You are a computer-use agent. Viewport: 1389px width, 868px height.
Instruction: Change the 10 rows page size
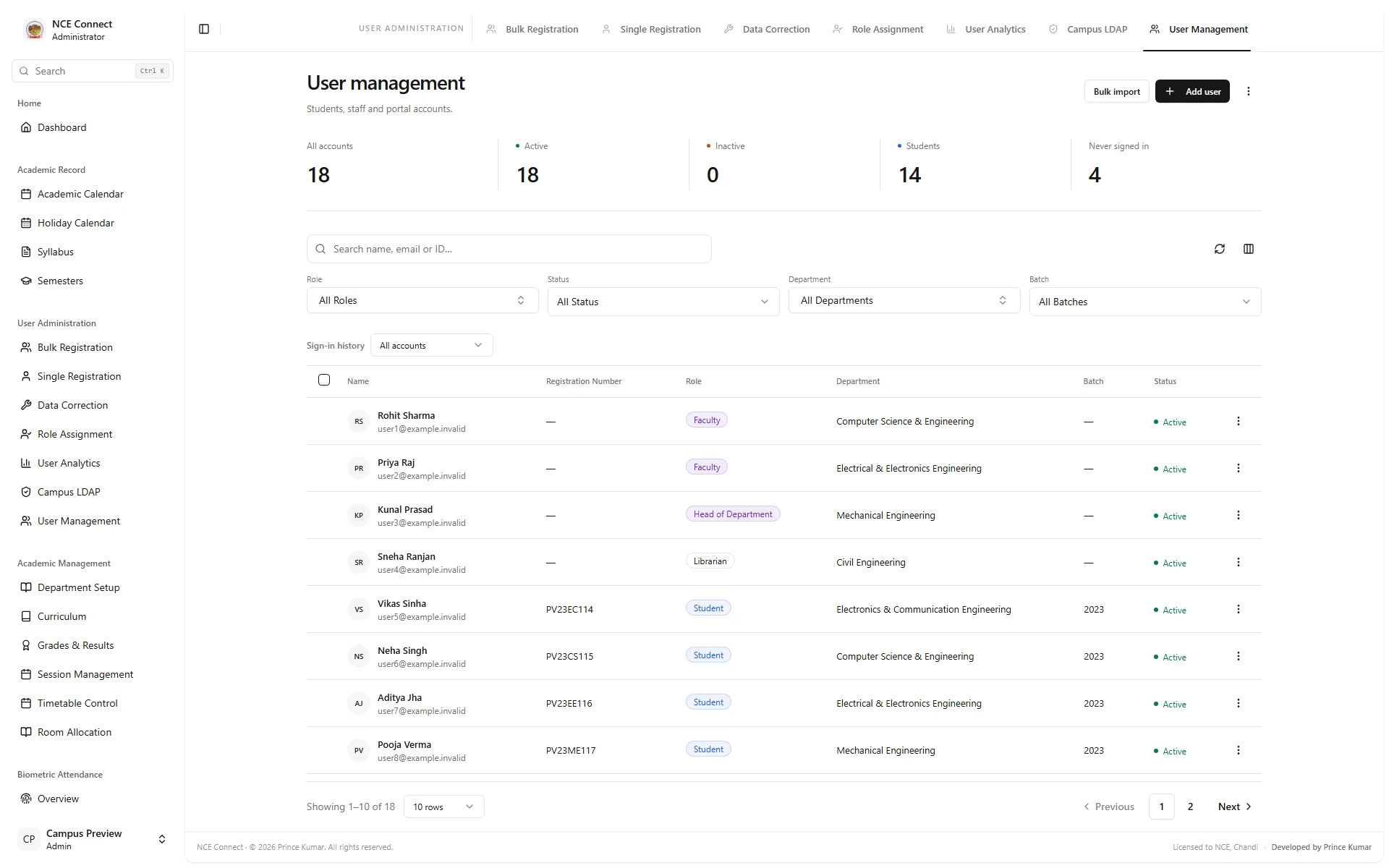point(443,807)
